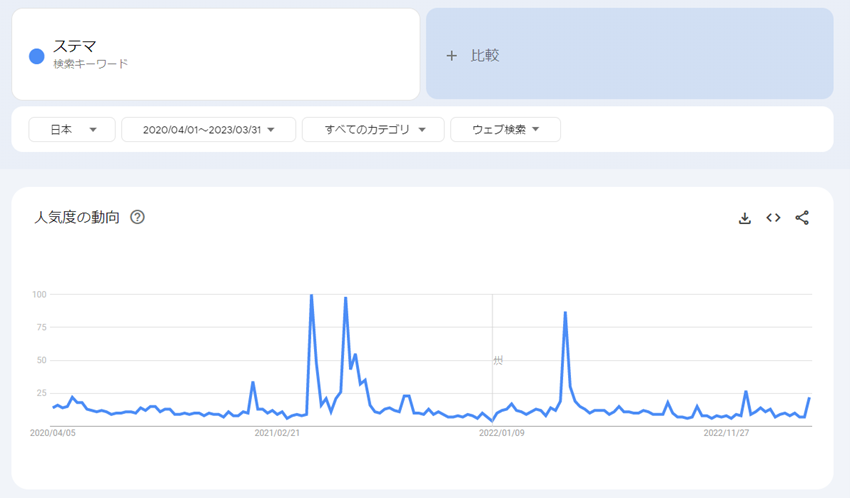This screenshot has height=498, width=850.
Task: Click the note marker on the chart line
Action: coord(497,360)
